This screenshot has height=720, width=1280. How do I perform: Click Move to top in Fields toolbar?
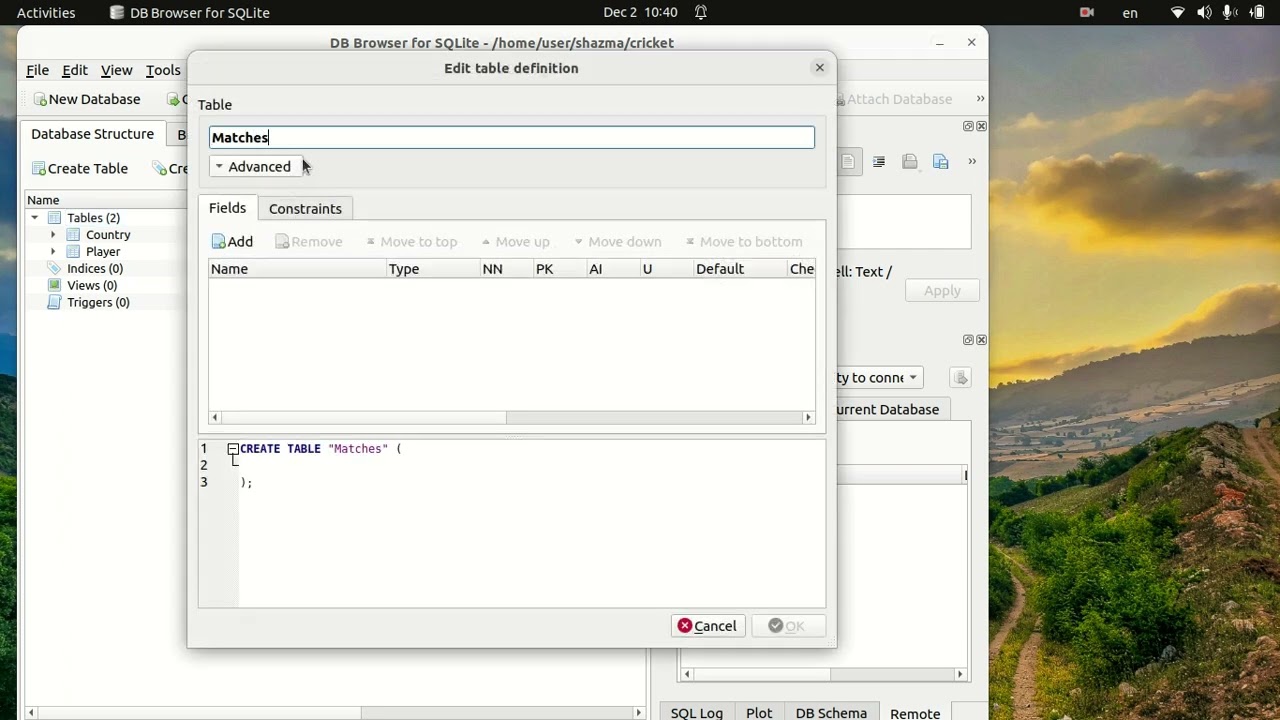[411, 242]
